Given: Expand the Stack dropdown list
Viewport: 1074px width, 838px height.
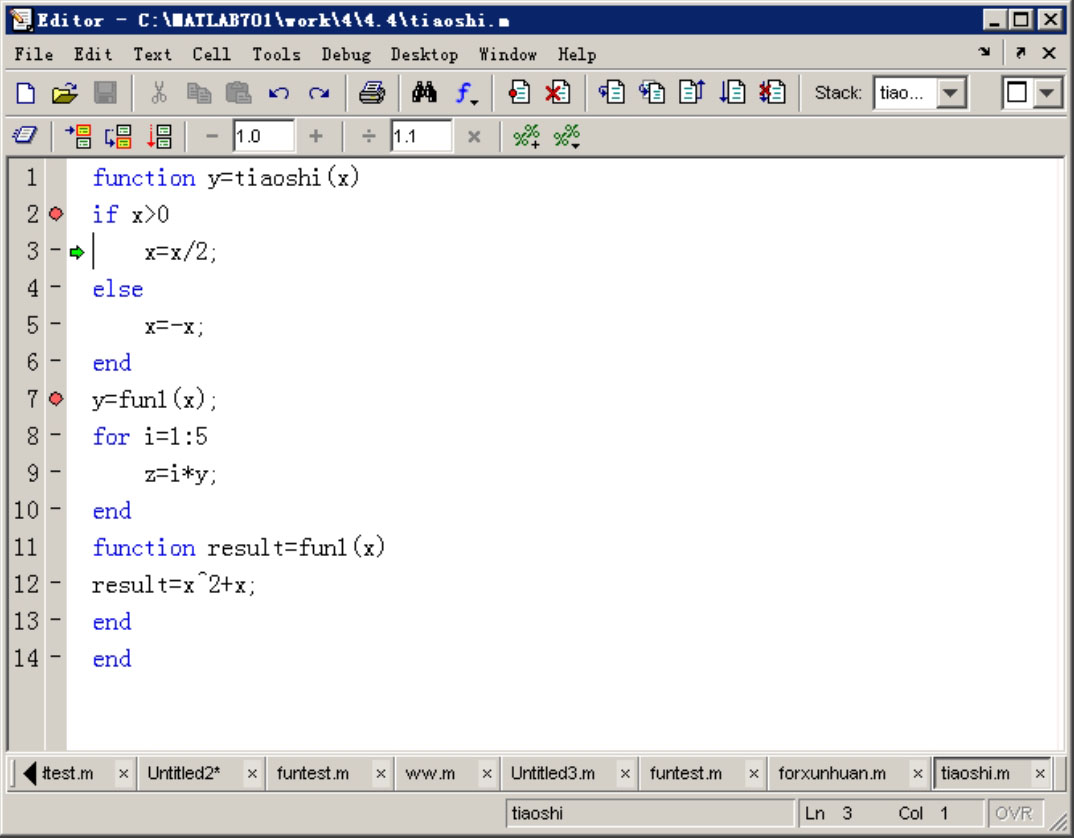Looking at the screenshot, I should click(950, 93).
